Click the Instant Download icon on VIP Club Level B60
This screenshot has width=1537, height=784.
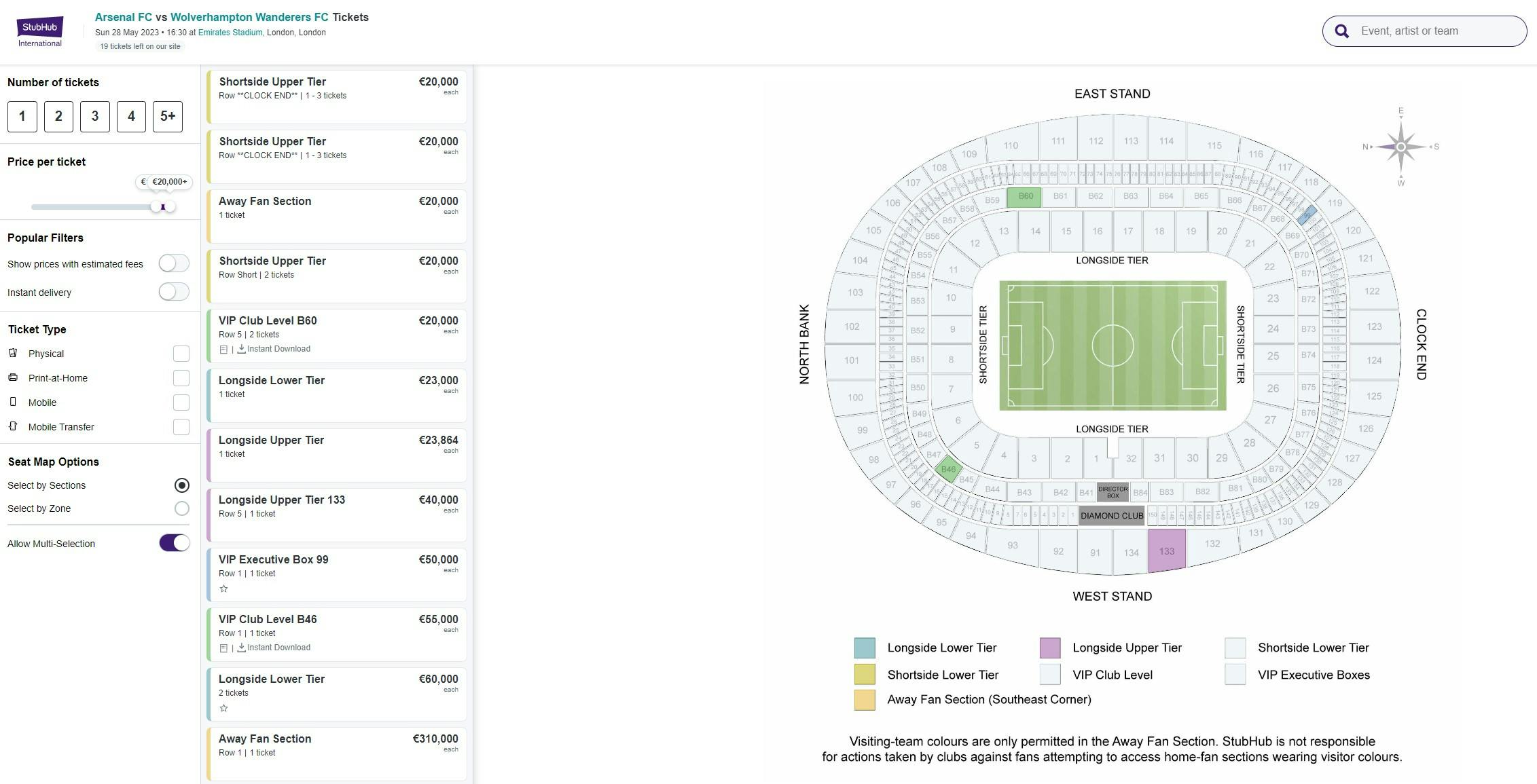point(241,349)
